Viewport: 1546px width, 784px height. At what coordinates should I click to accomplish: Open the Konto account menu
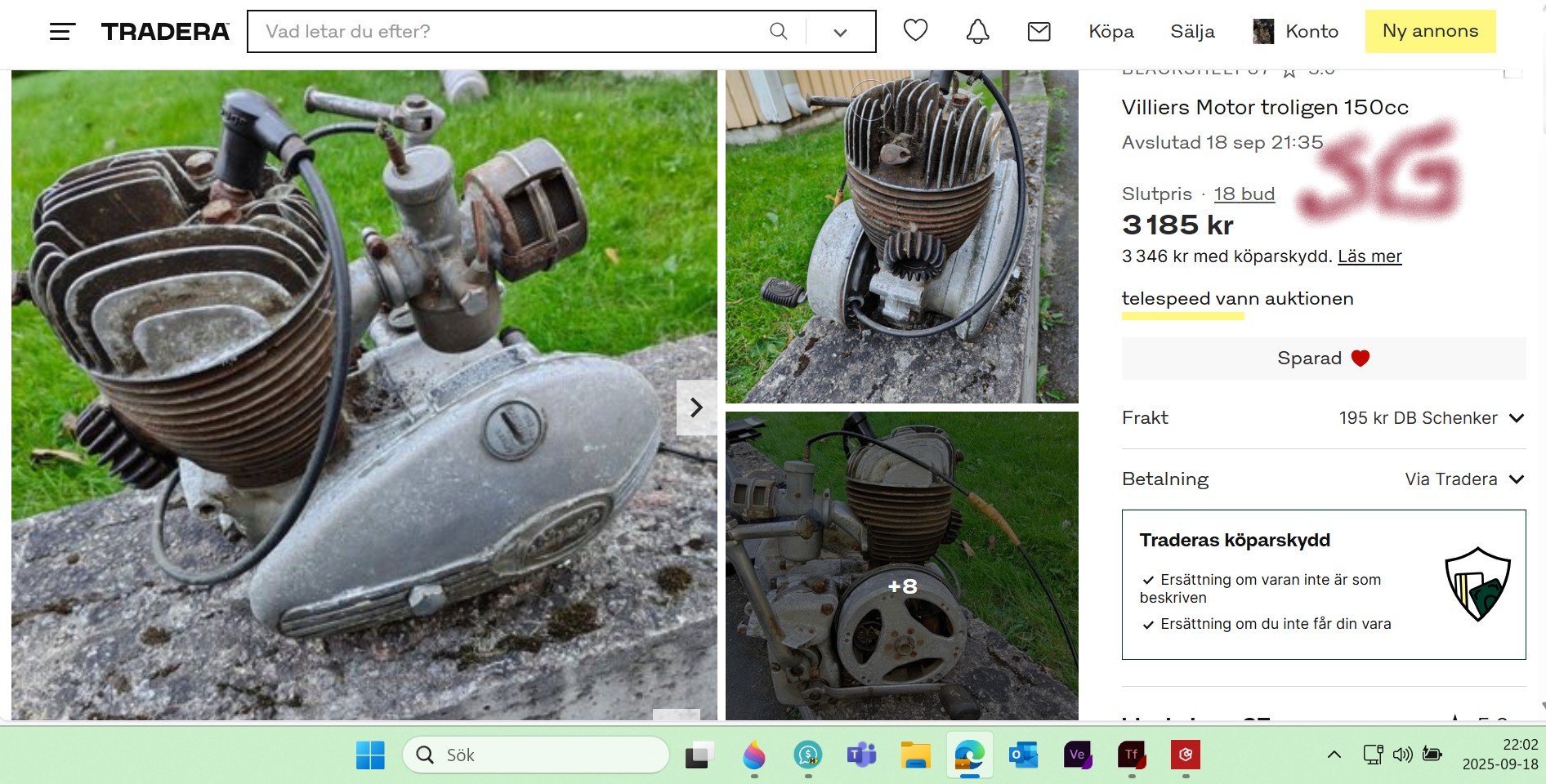tap(1311, 31)
